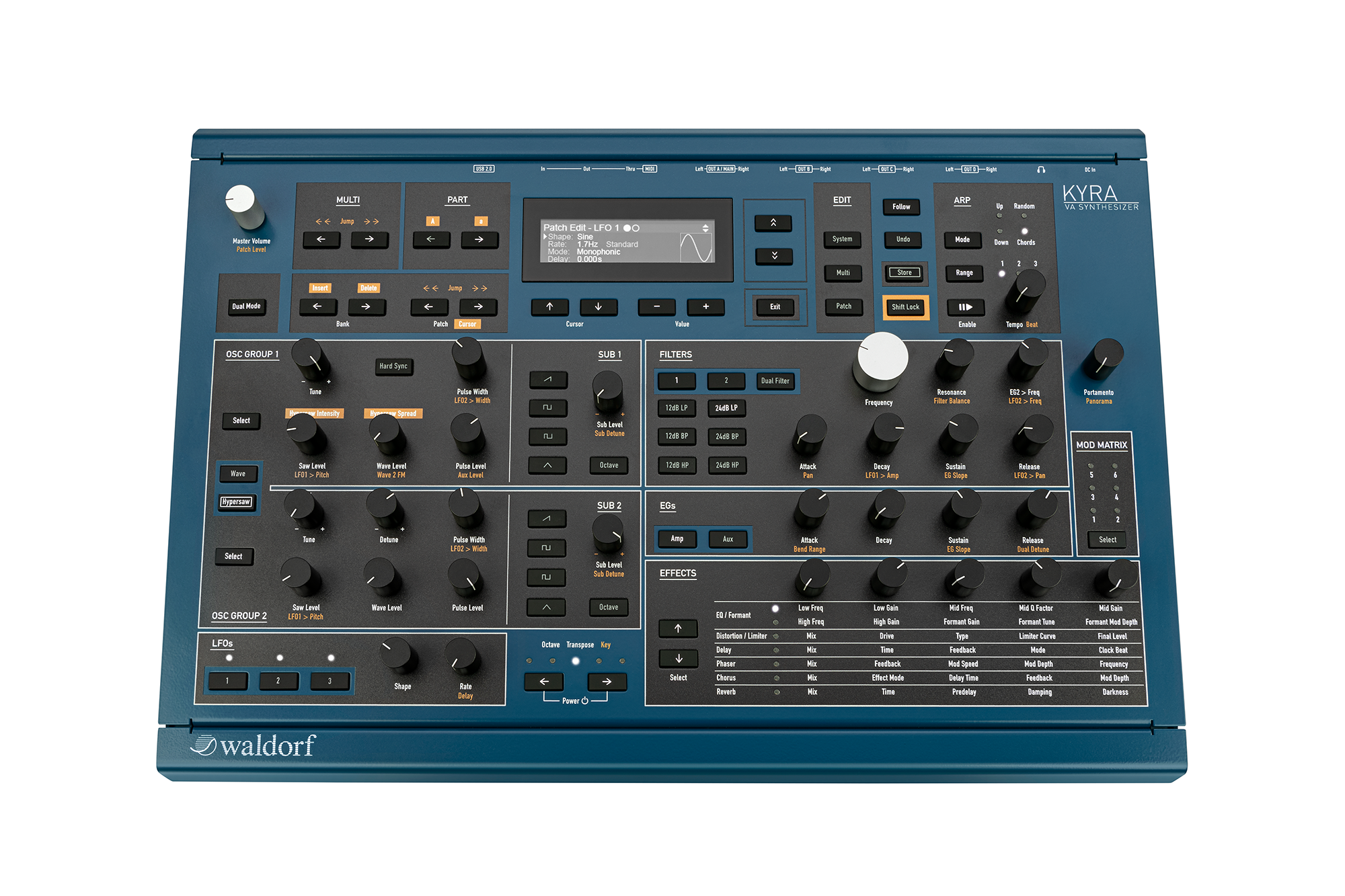Click the PART right arrow button

[479, 239]
